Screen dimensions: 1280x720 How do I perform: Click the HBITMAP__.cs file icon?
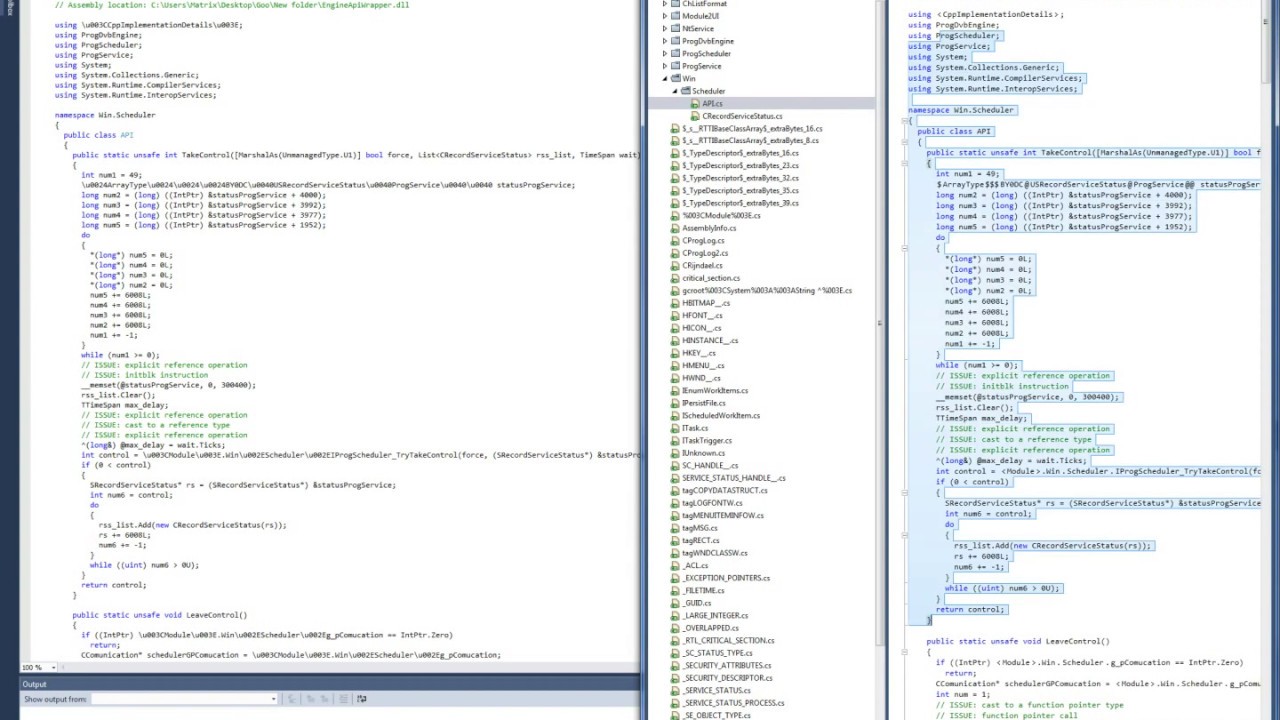point(675,303)
